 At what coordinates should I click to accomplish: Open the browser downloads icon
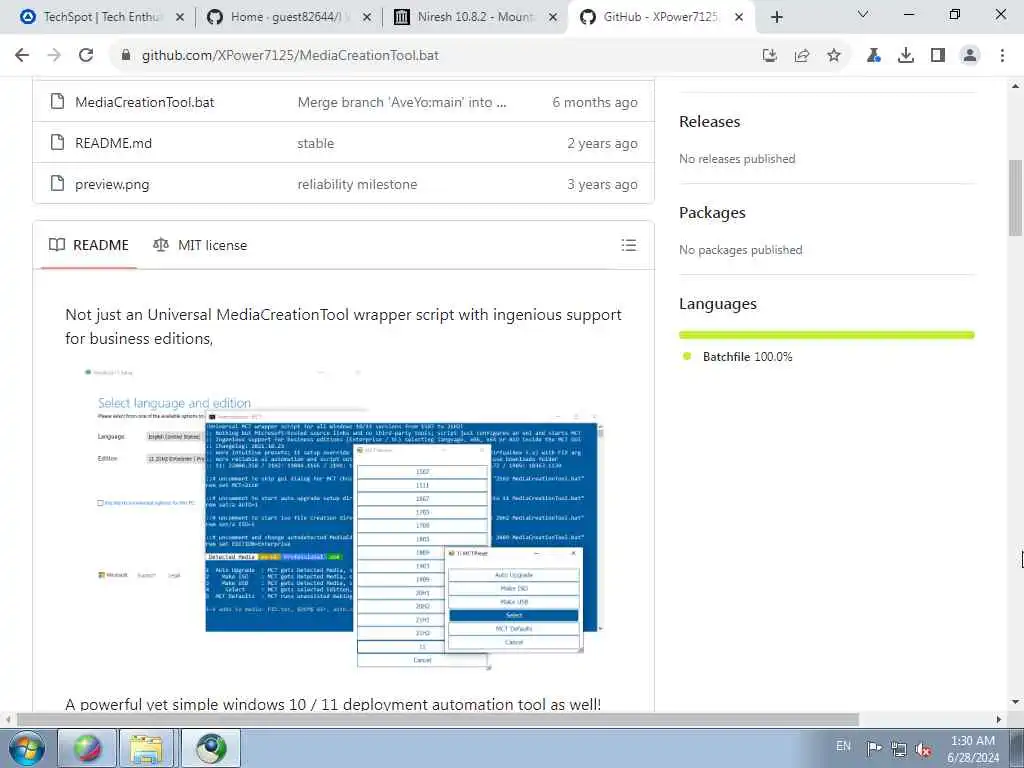tap(906, 56)
